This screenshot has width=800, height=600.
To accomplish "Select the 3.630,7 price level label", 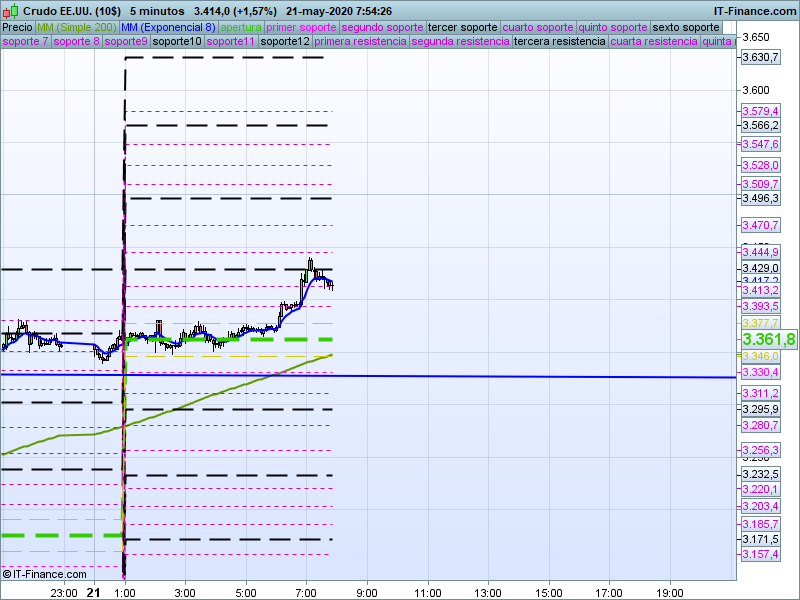I will [x=760, y=57].
